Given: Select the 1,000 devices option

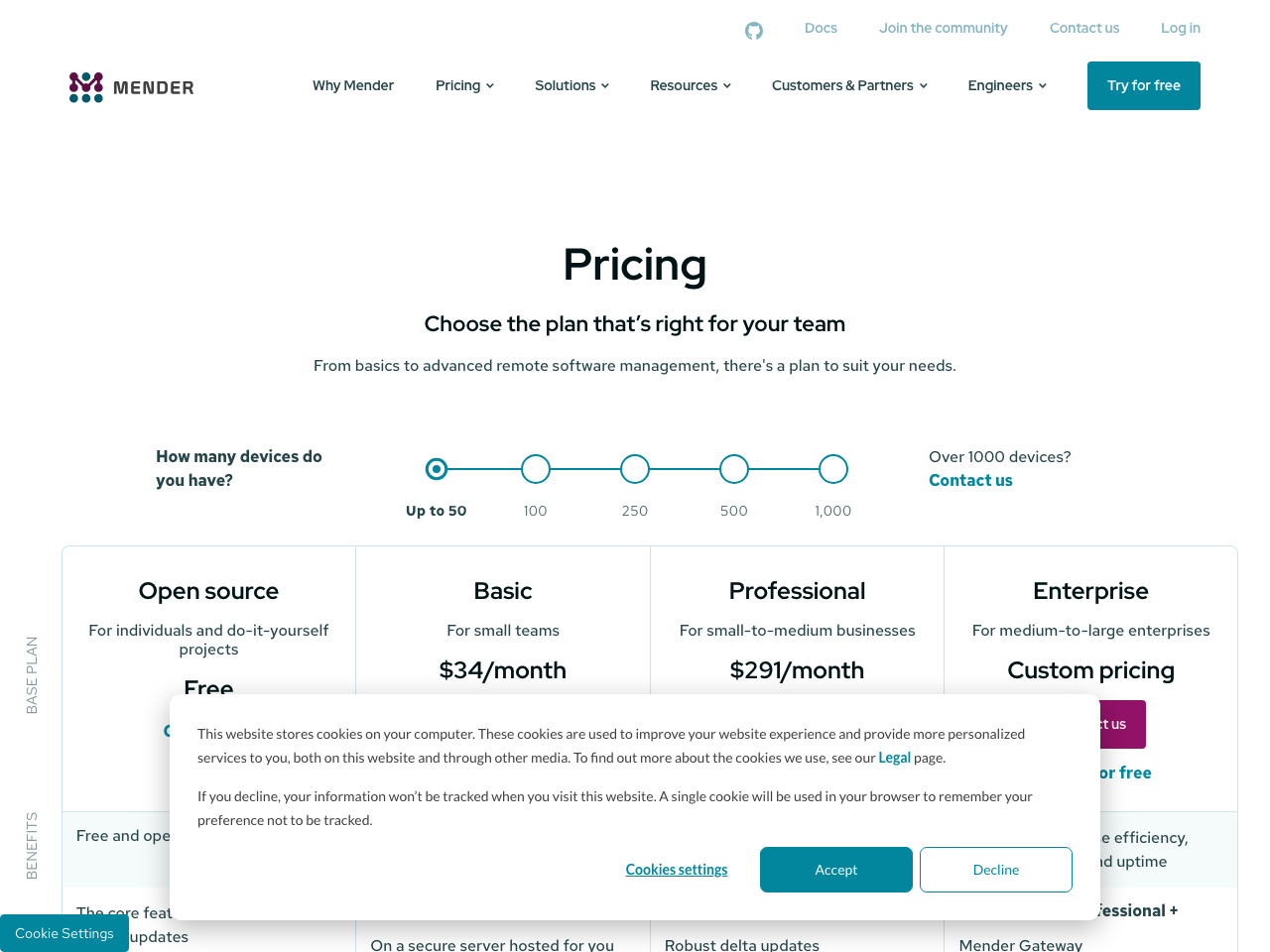Looking at the screenshot, I should coord(833,469).
